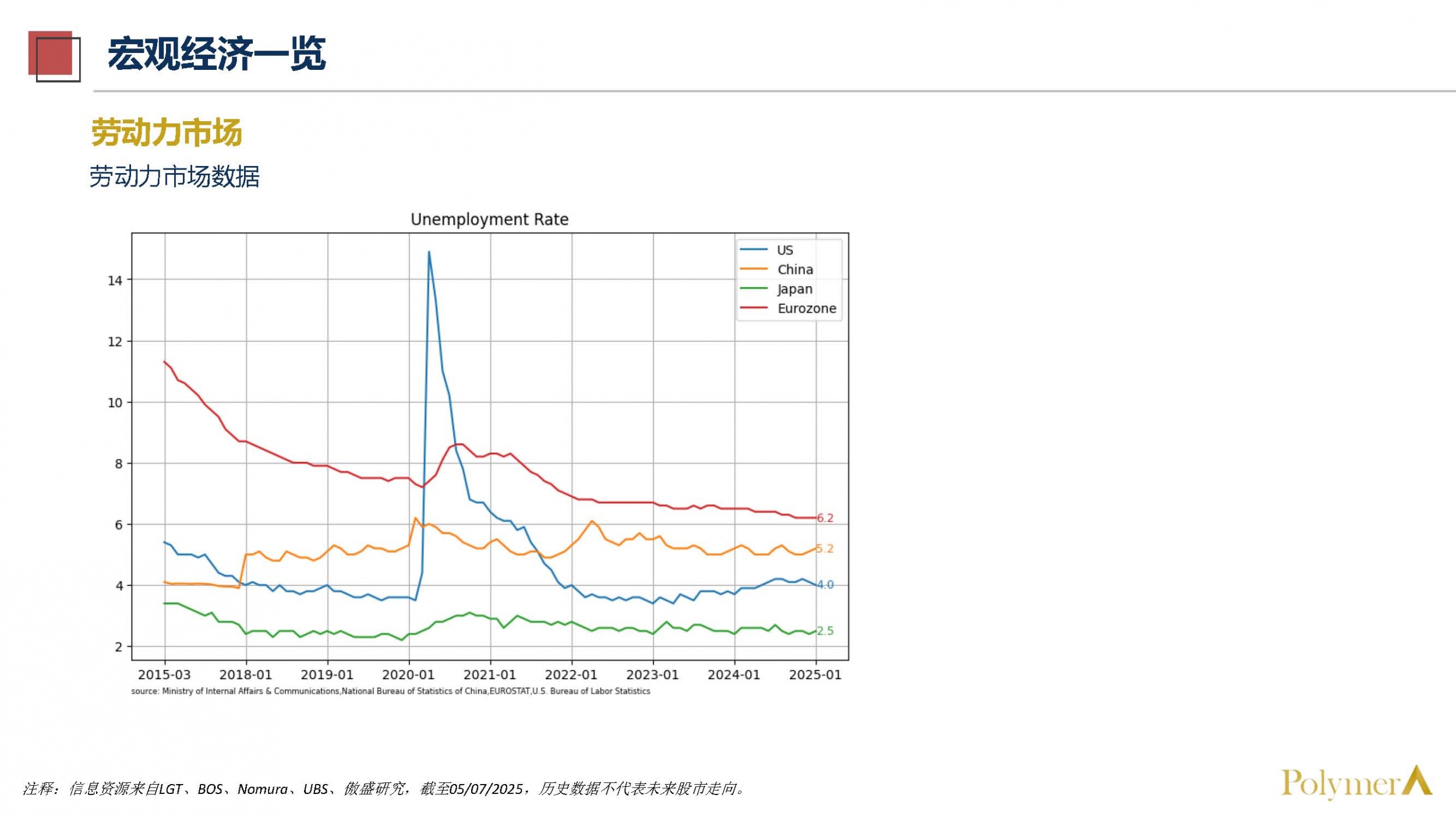Click the Unemployment Rate chart title
Screen dimensions: 1456x819
click(489, 220)
